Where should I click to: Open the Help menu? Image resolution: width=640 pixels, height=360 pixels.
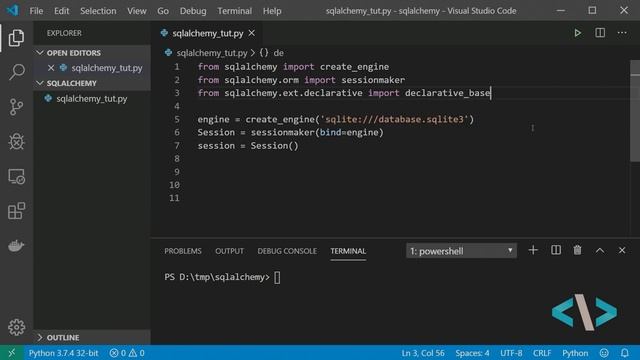[x=272, y=11]
